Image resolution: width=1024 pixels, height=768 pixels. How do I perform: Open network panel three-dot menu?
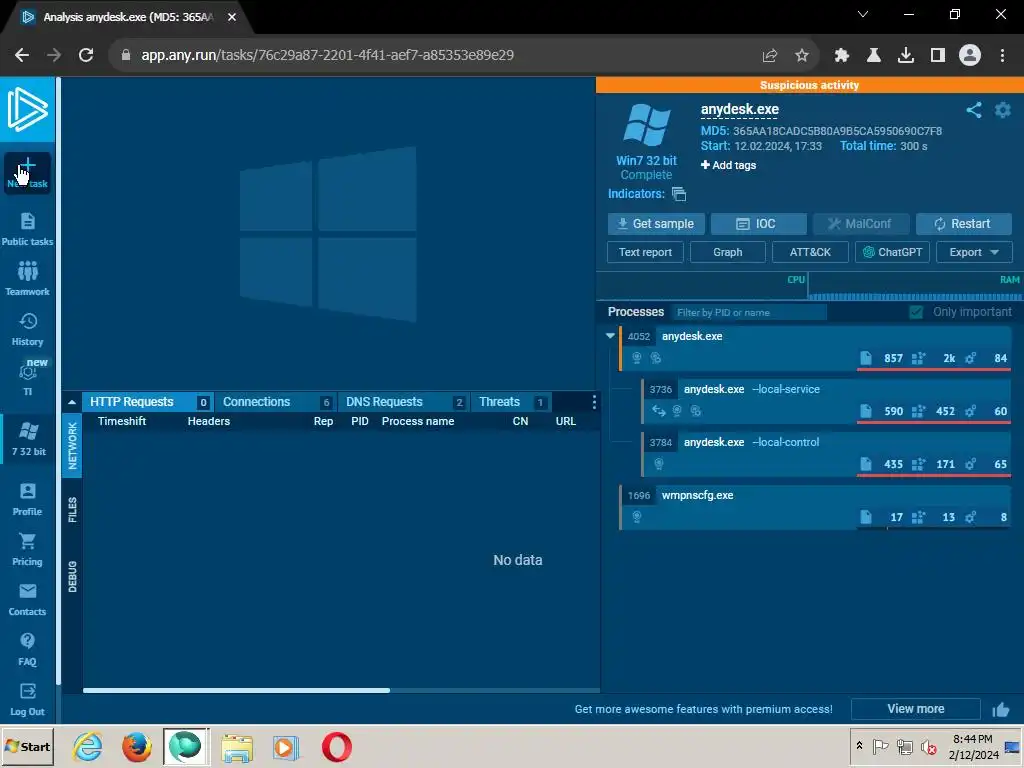(594, 402)
